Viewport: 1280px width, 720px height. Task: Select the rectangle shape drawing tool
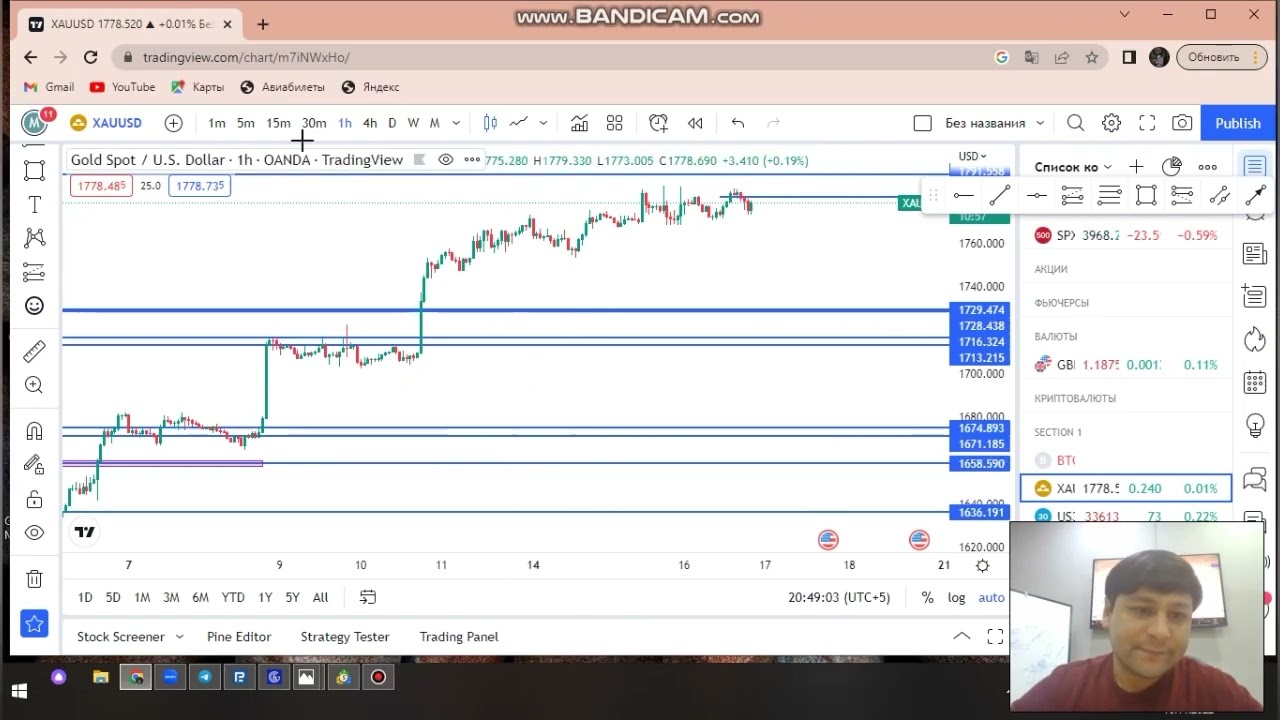34,169
